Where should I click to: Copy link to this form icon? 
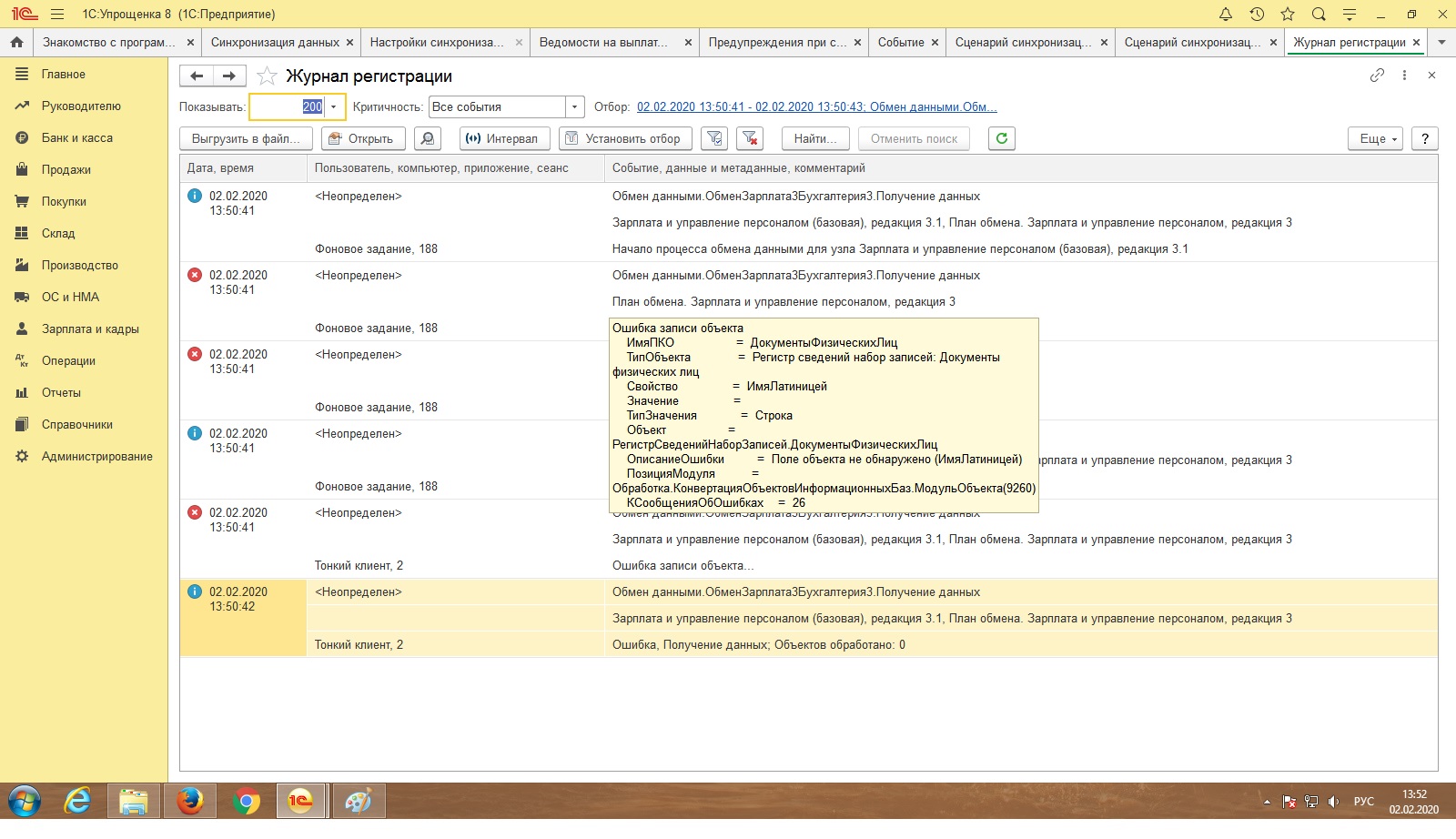(x=1377, y=76)
